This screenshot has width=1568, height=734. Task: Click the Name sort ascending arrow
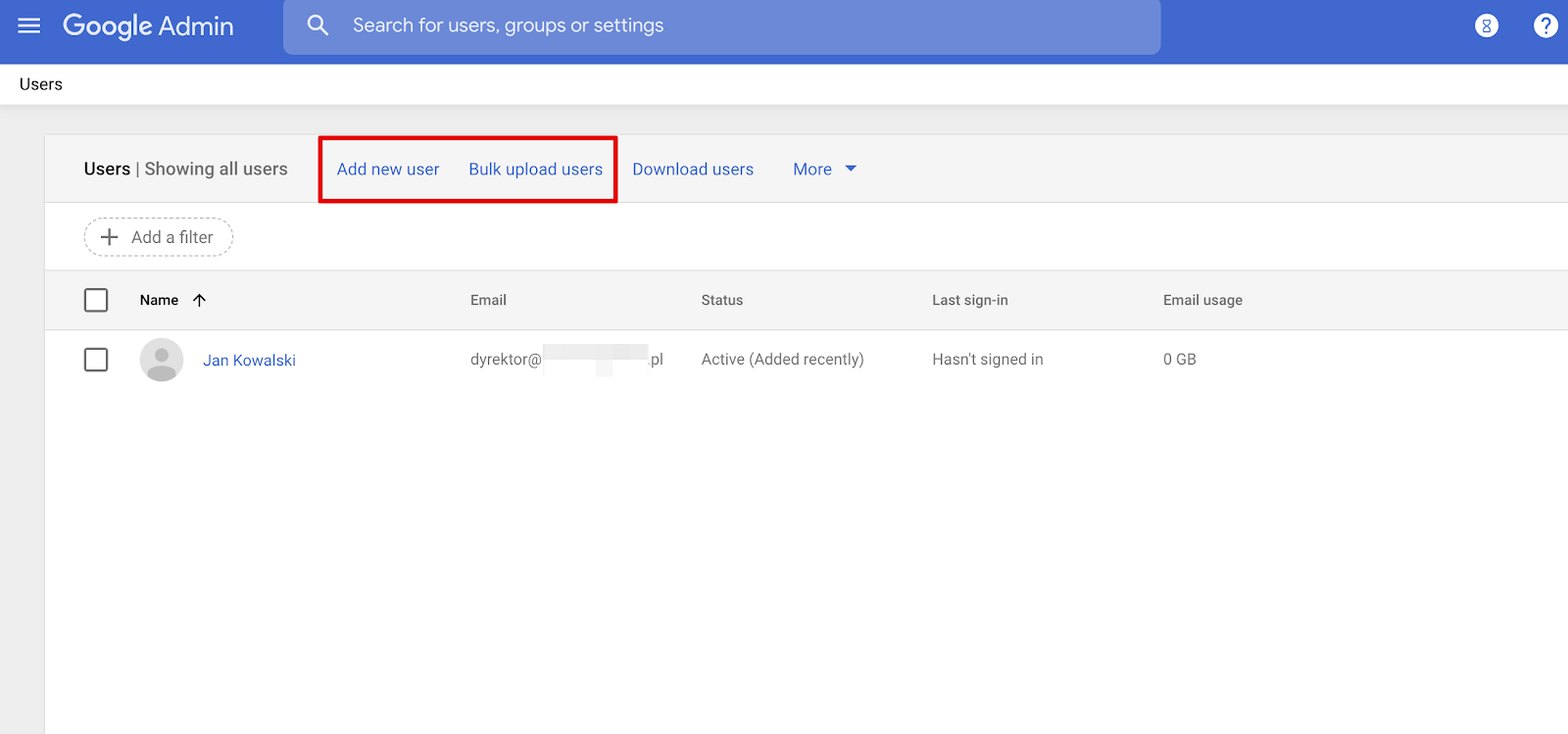(x=200, y=300)
